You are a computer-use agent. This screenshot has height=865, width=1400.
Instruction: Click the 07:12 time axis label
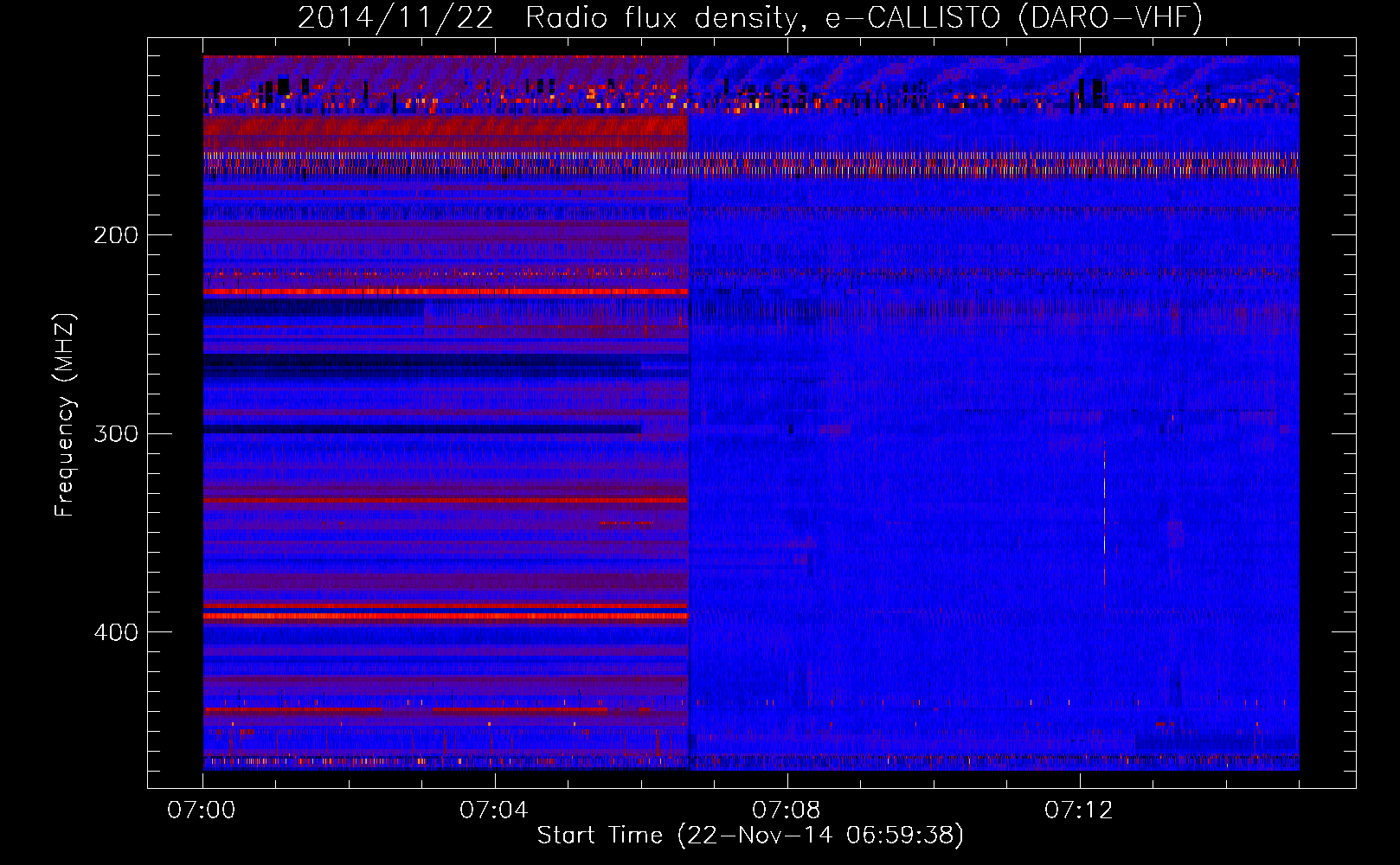1079,811
